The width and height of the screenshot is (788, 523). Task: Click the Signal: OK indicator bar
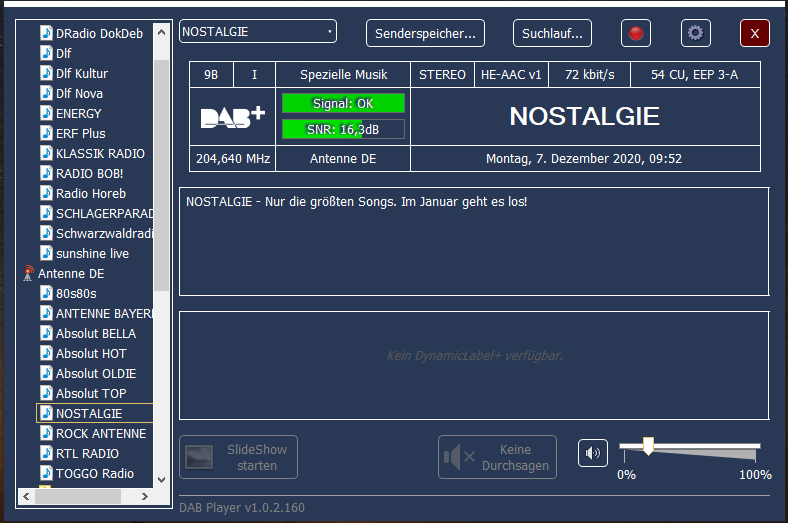[x=343, y=103]
